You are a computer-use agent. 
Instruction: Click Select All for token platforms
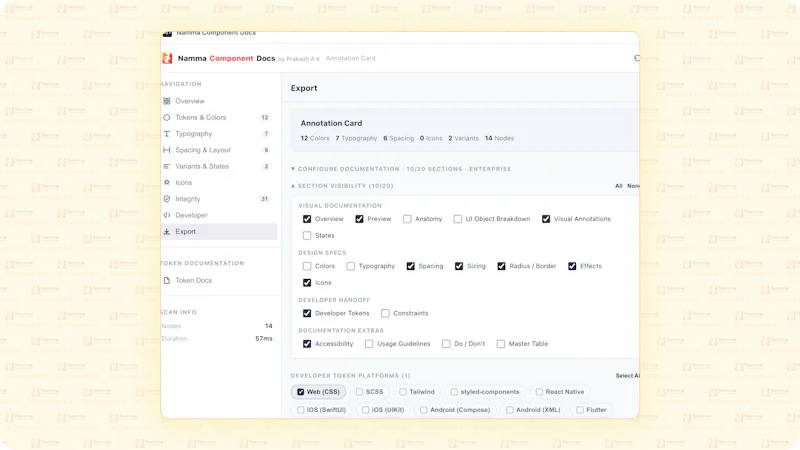pyautogui.click(x=627, y=376)
